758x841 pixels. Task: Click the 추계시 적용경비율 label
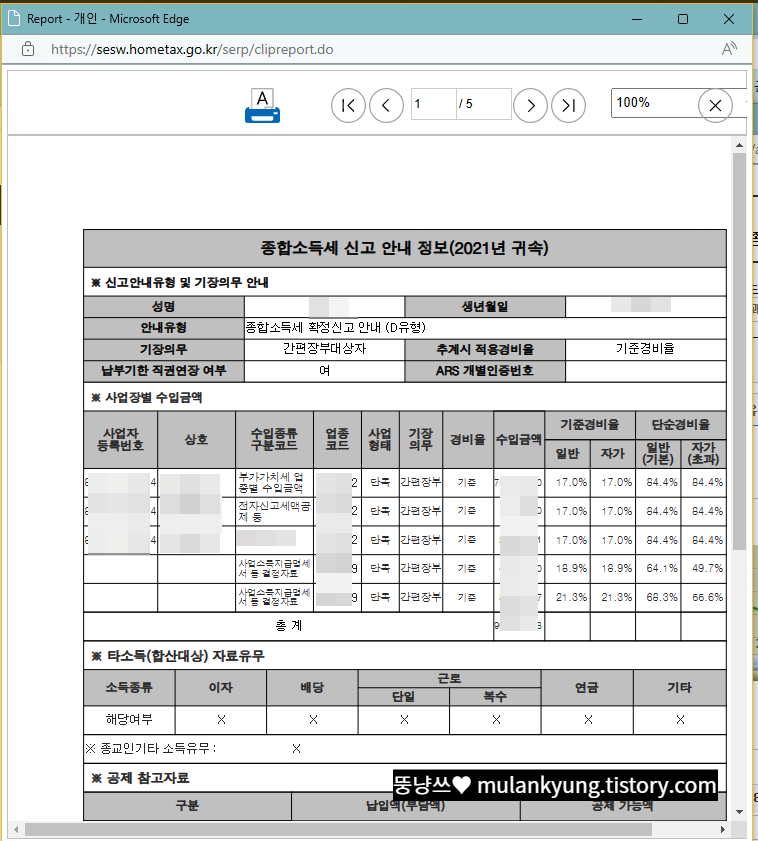point(485,349)
